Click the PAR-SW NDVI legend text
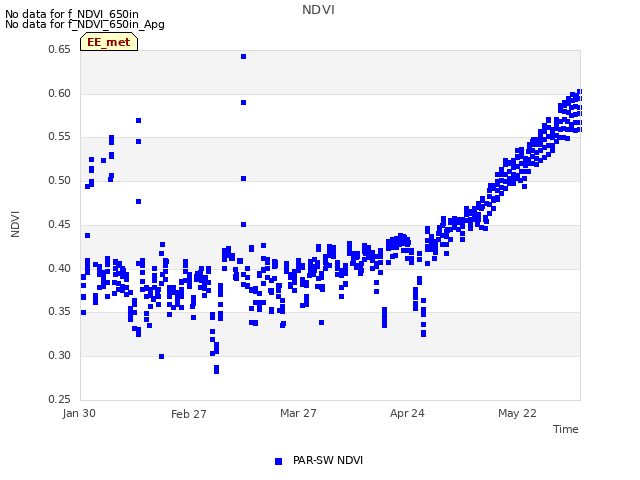640x480 pixels. click(328, 460)
